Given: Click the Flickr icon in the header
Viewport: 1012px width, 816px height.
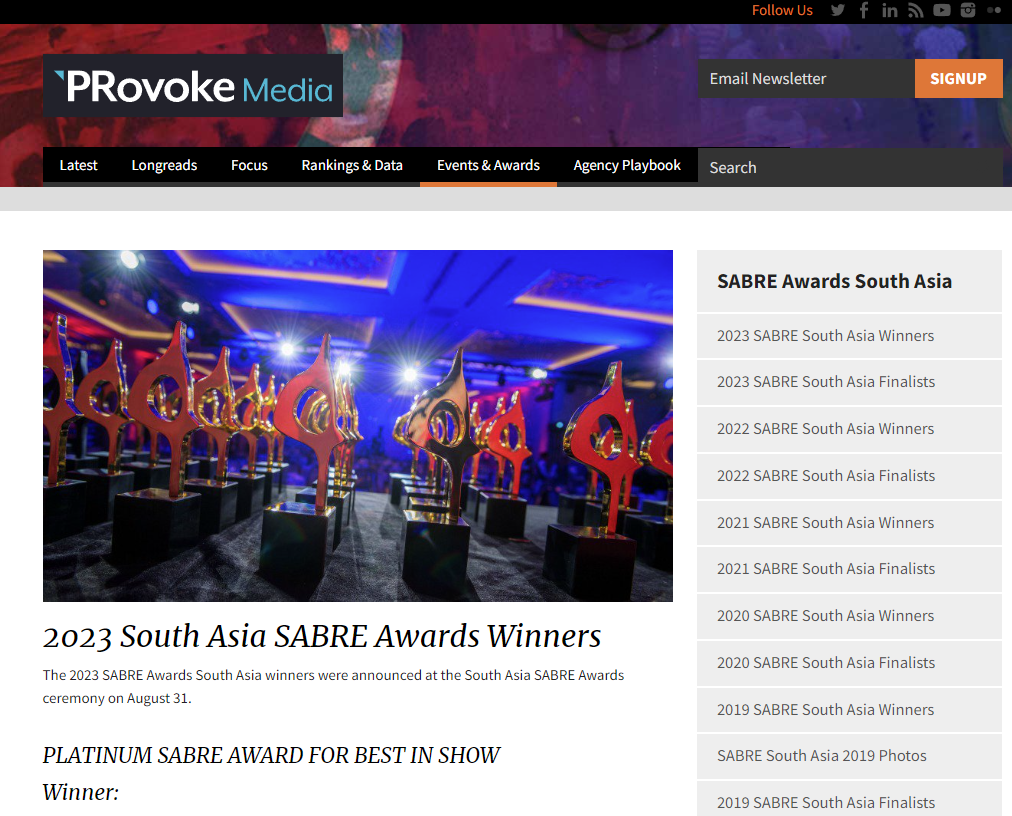Looking at the screenshot, I should point(993,10).
